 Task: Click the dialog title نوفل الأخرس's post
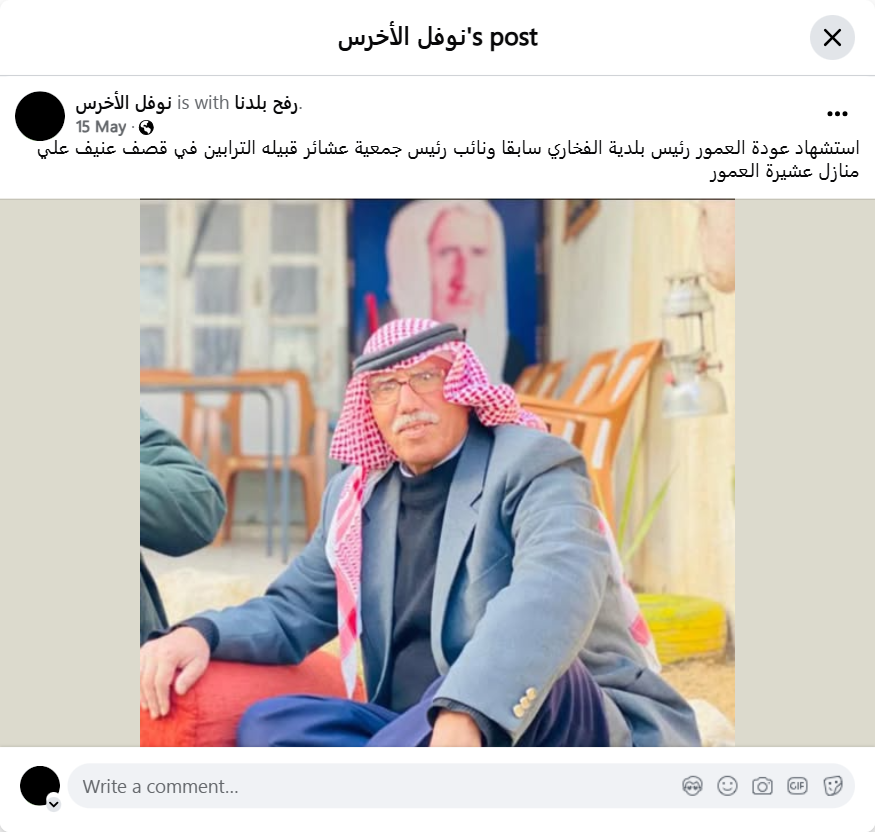(438, 38)
